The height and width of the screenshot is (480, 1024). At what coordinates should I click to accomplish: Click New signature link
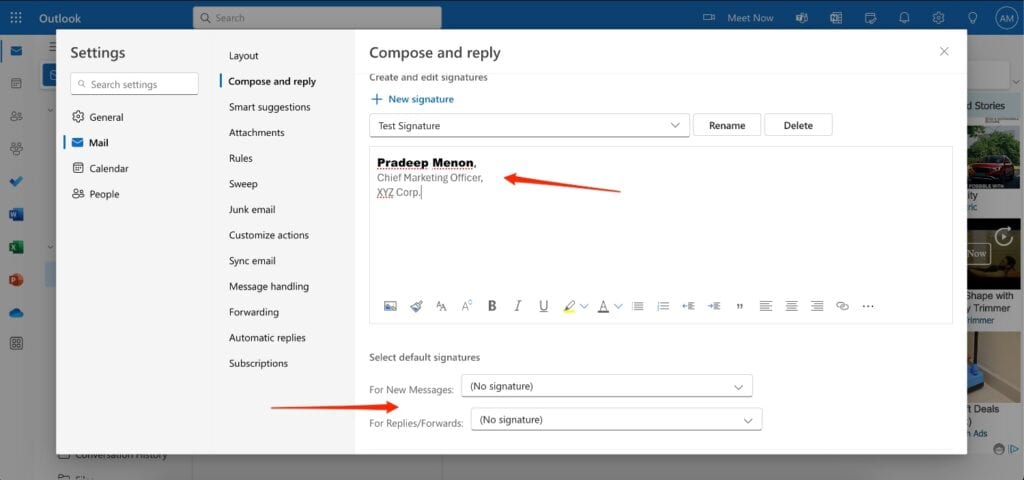412,99
